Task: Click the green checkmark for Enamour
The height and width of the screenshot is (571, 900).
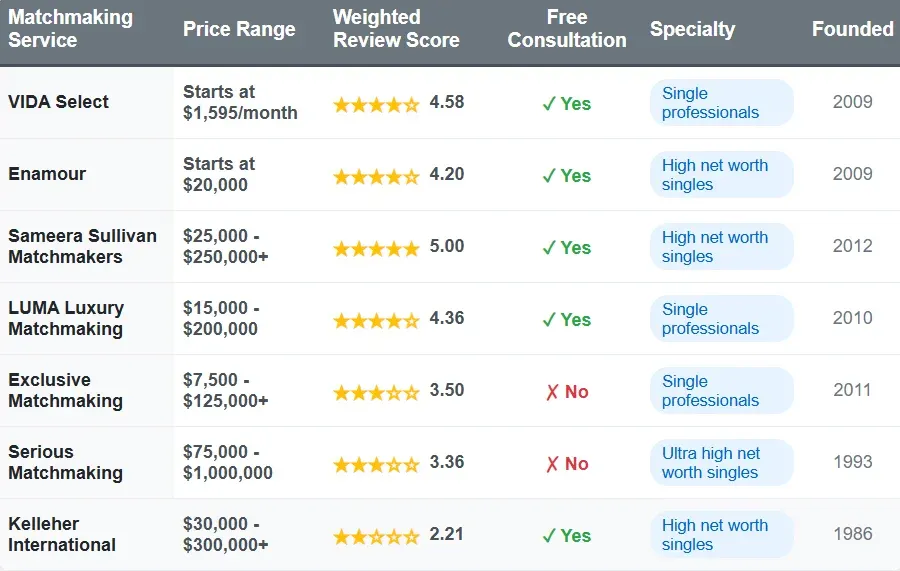Action: click(548, 176)
